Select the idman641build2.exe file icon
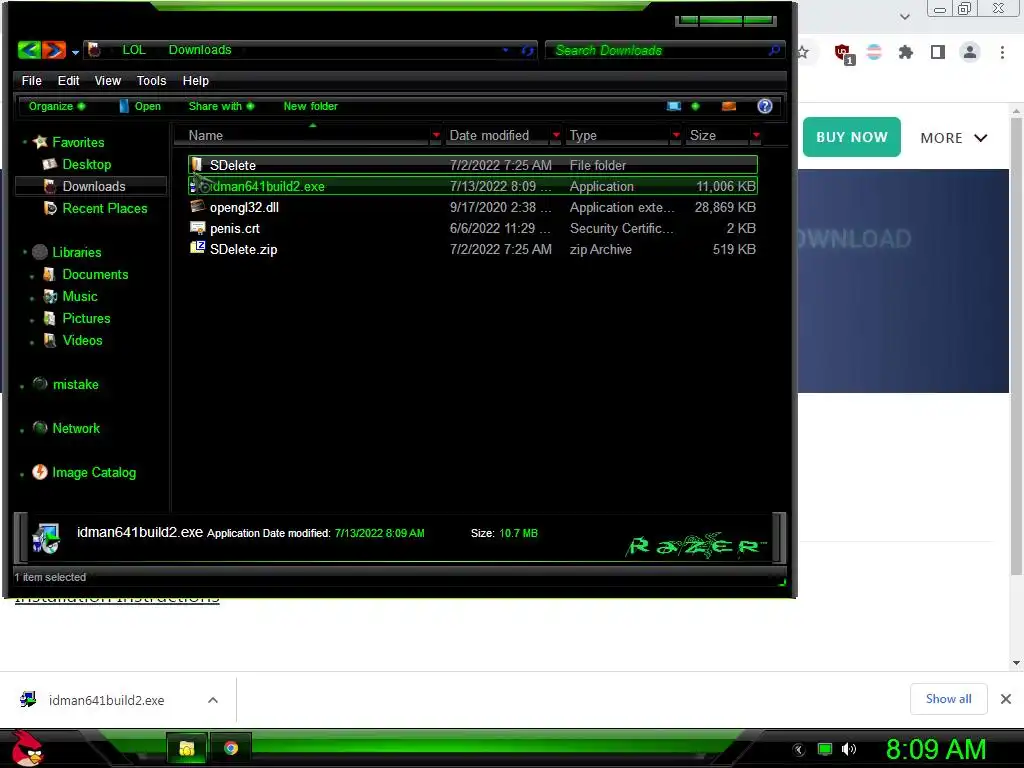Screen dimensions: 1024x768 pos(198,186)
